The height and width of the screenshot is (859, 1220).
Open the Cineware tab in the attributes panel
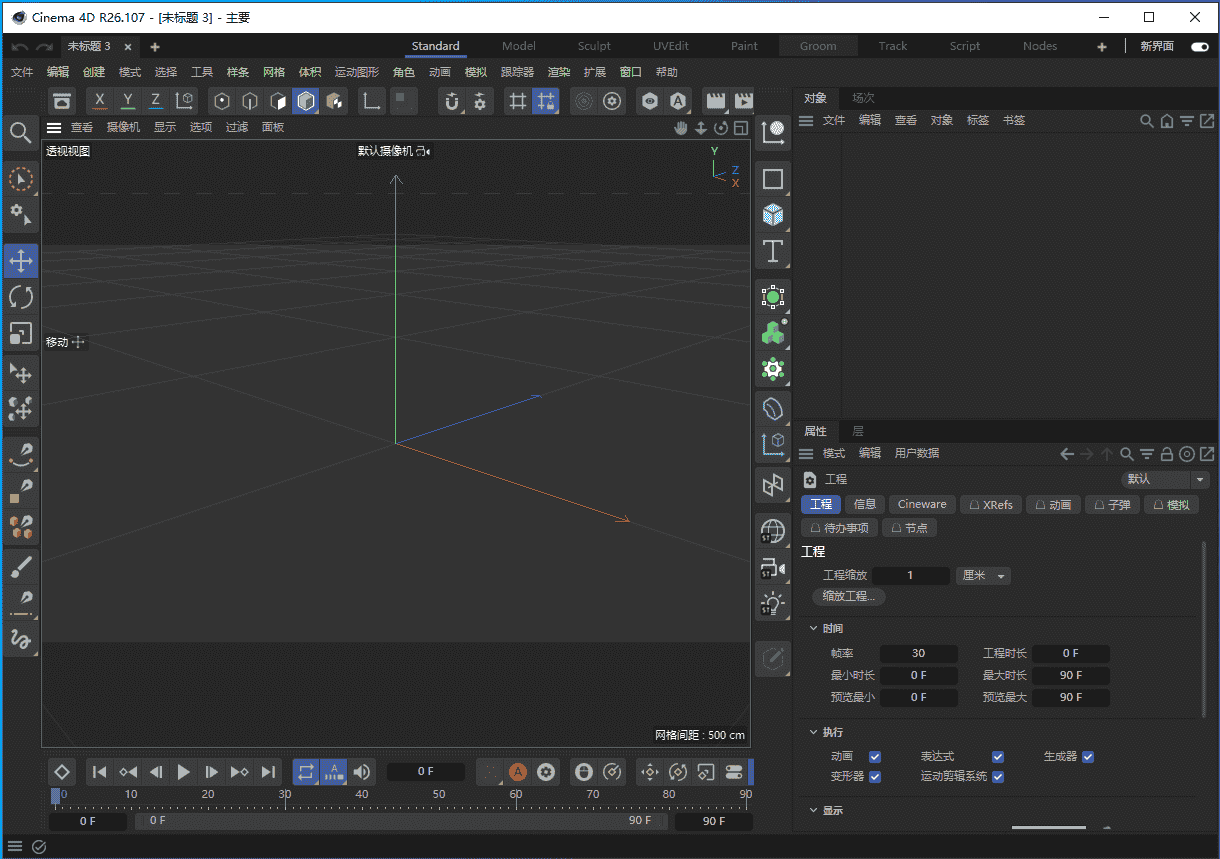[x=921, y=504]
